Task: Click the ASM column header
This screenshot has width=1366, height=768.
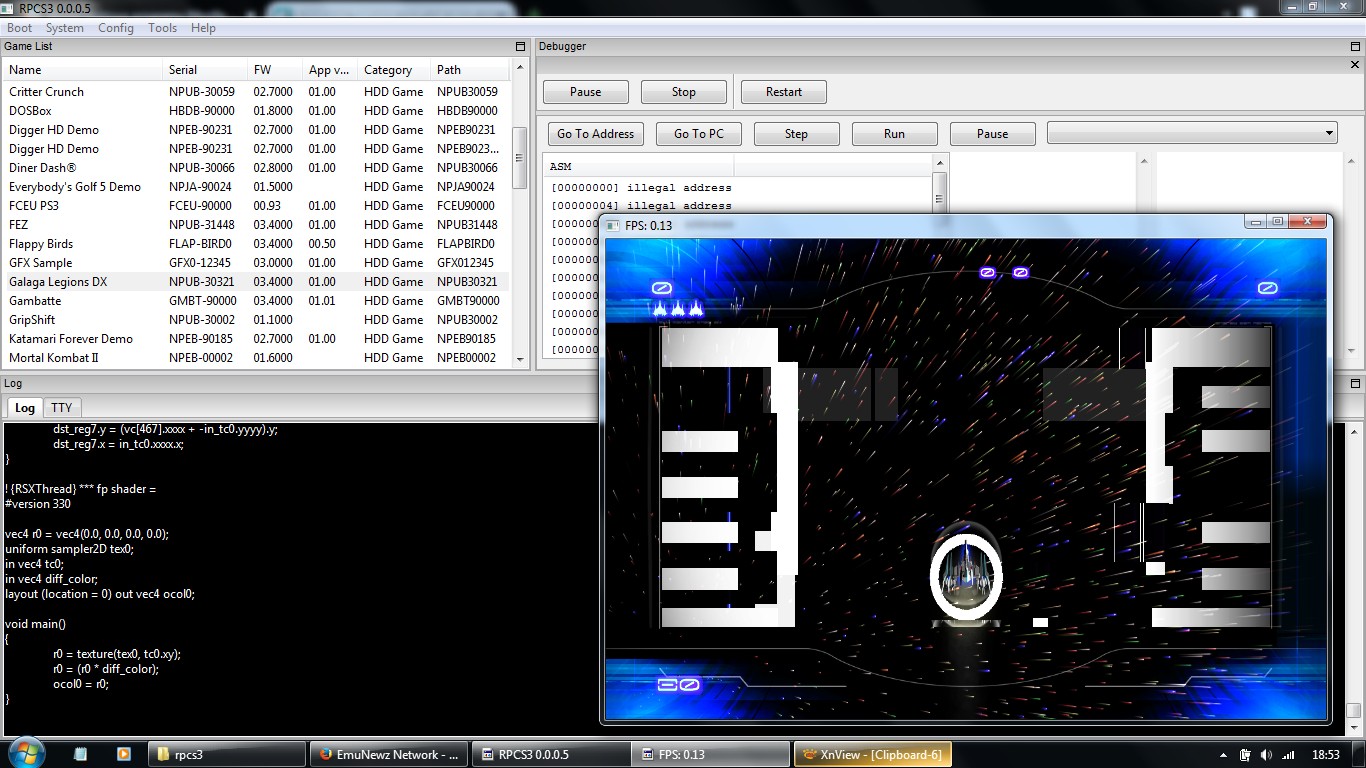Action: (x=639, y=166)
